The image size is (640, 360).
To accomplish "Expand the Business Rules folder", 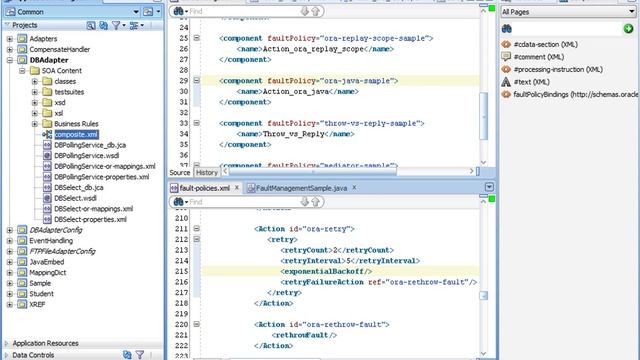I will [x=35, y=124].
